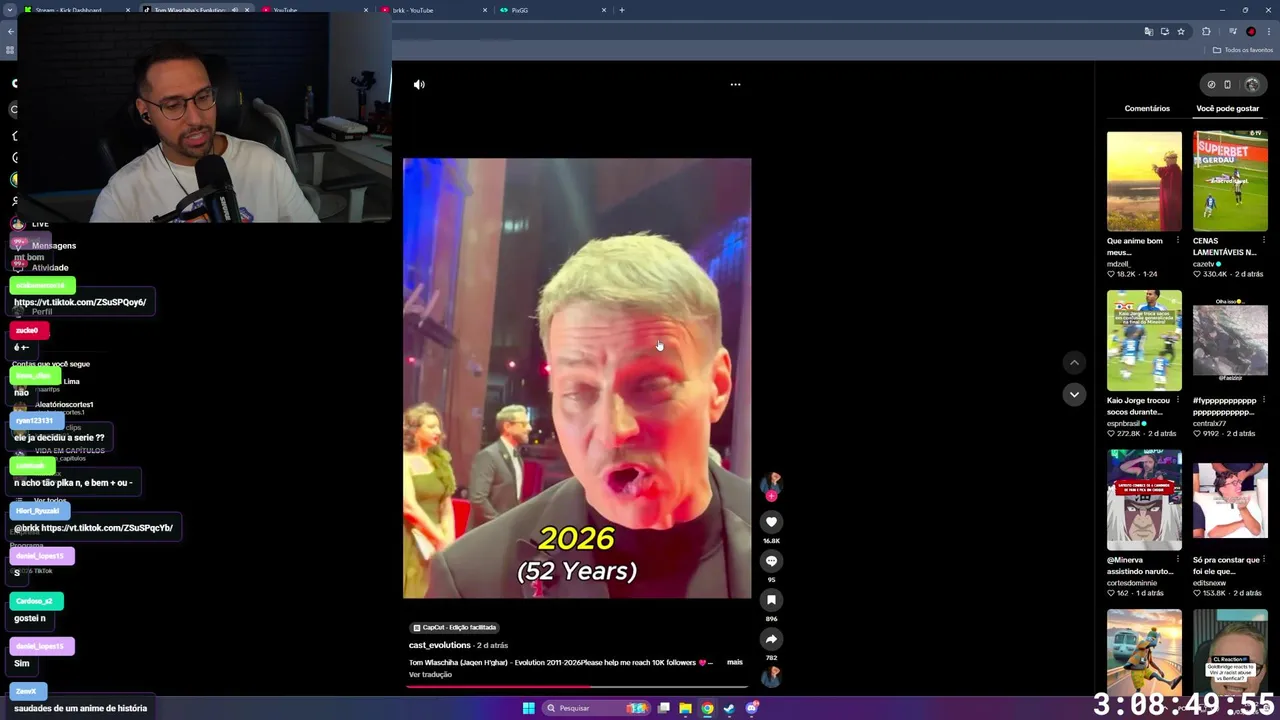1280x720 pixels.
Task: Bookmark the video with the save icon
Action: (771, 600)
